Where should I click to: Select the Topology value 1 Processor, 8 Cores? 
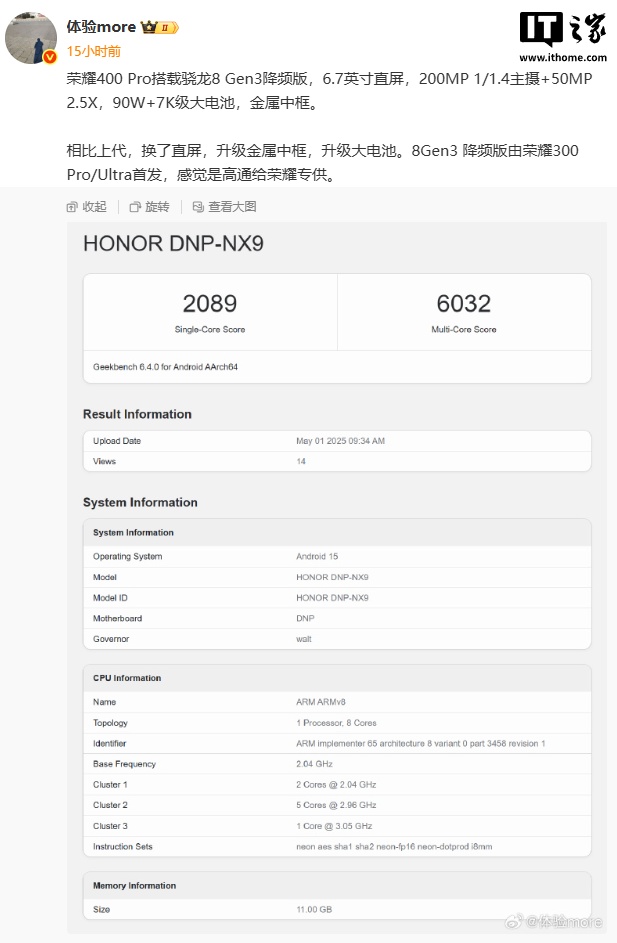(x=336, y=723)
